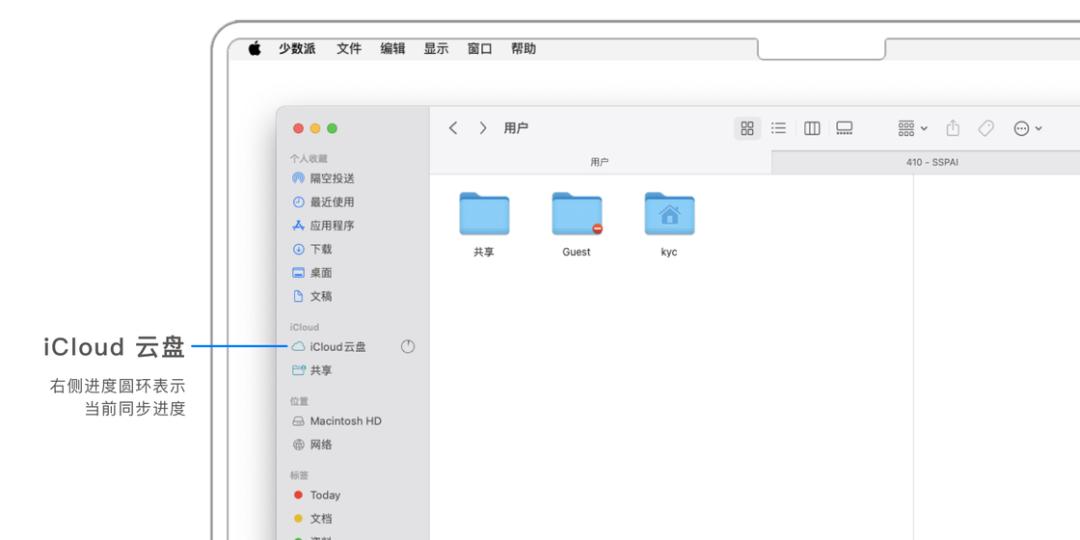Go forward with the right chevron

pyautogui.click(x=483, y=128)
